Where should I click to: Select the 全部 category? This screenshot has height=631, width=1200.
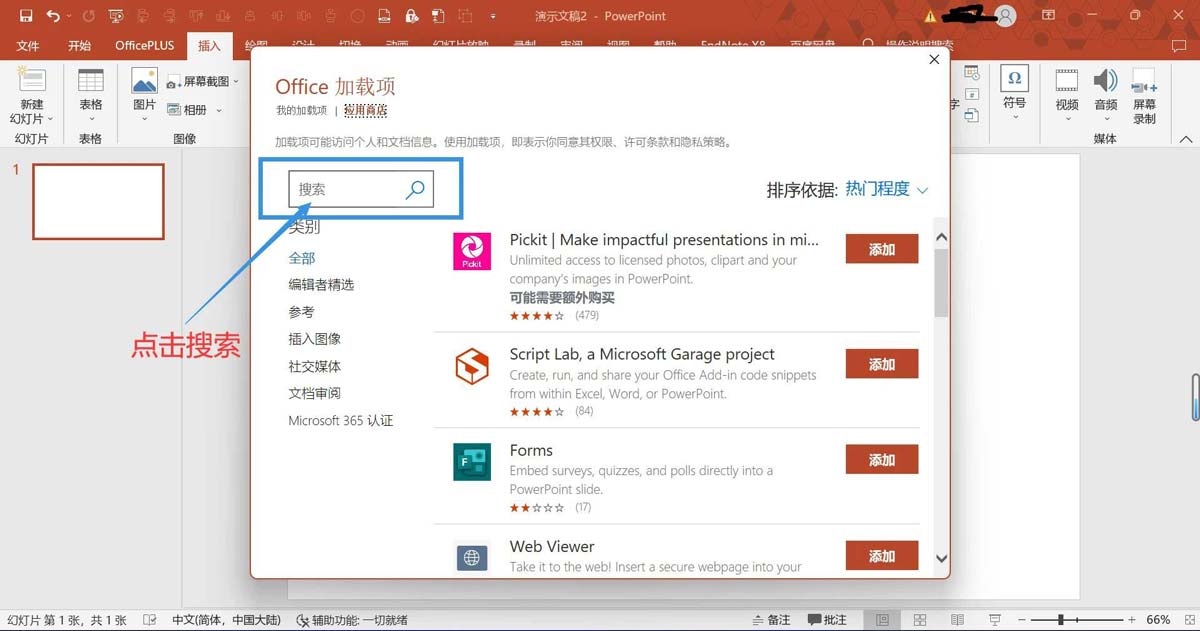302,258
